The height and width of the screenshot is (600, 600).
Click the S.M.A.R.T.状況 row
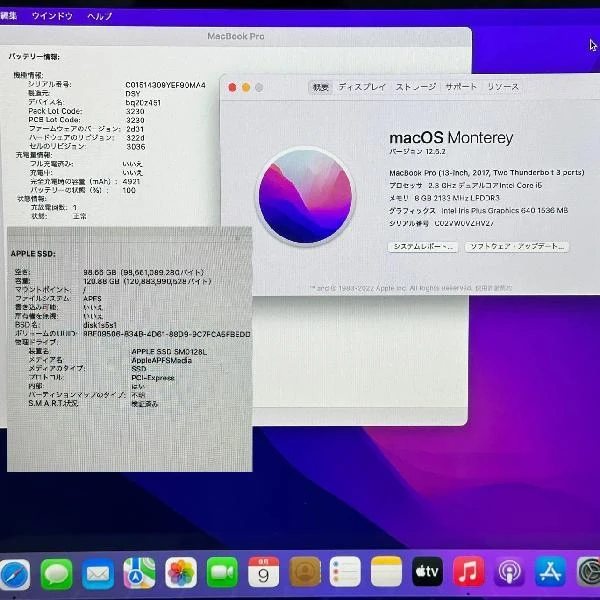93,404
